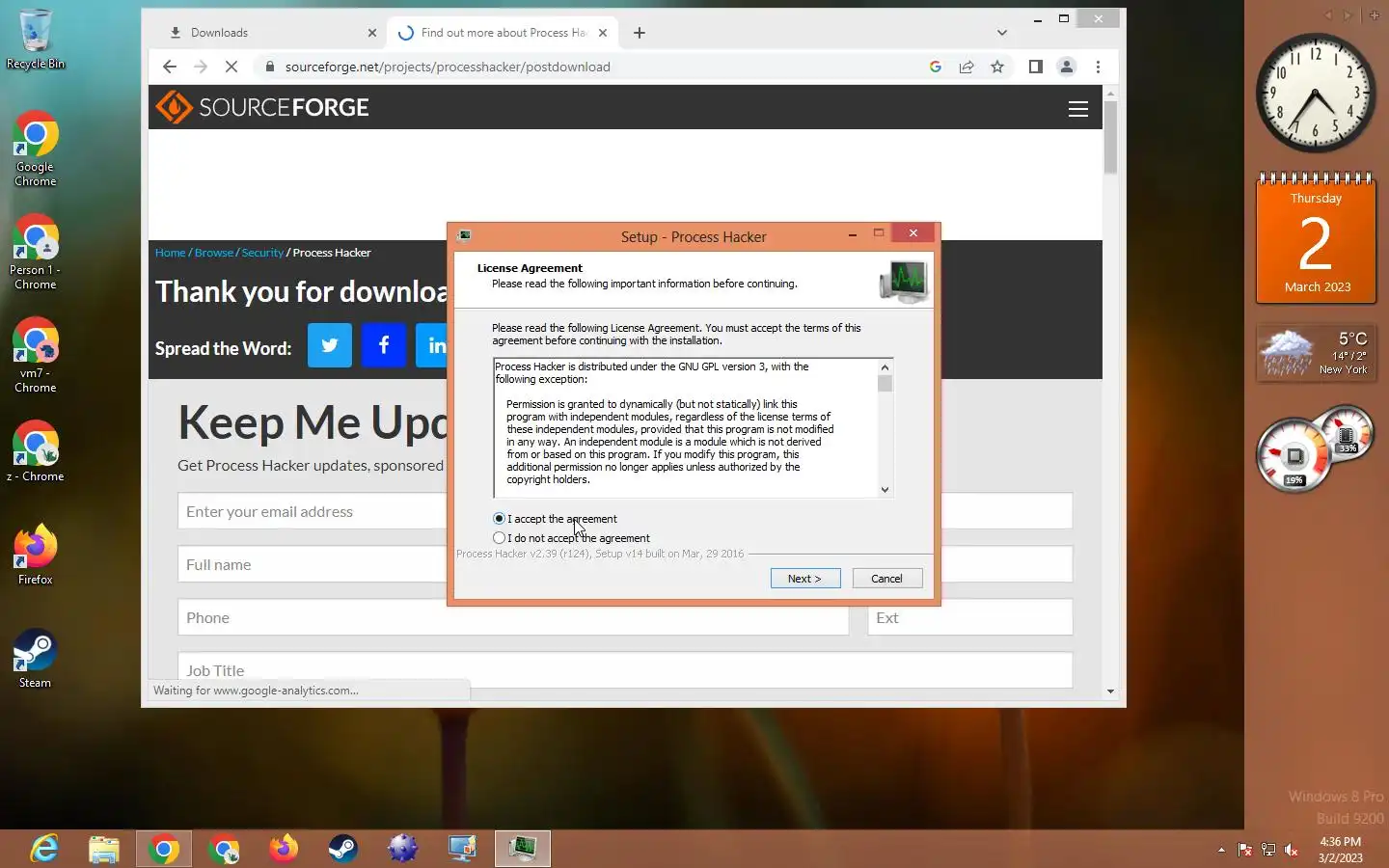
Task: Bookmark this page with star icon
Action: coord(997,67)
